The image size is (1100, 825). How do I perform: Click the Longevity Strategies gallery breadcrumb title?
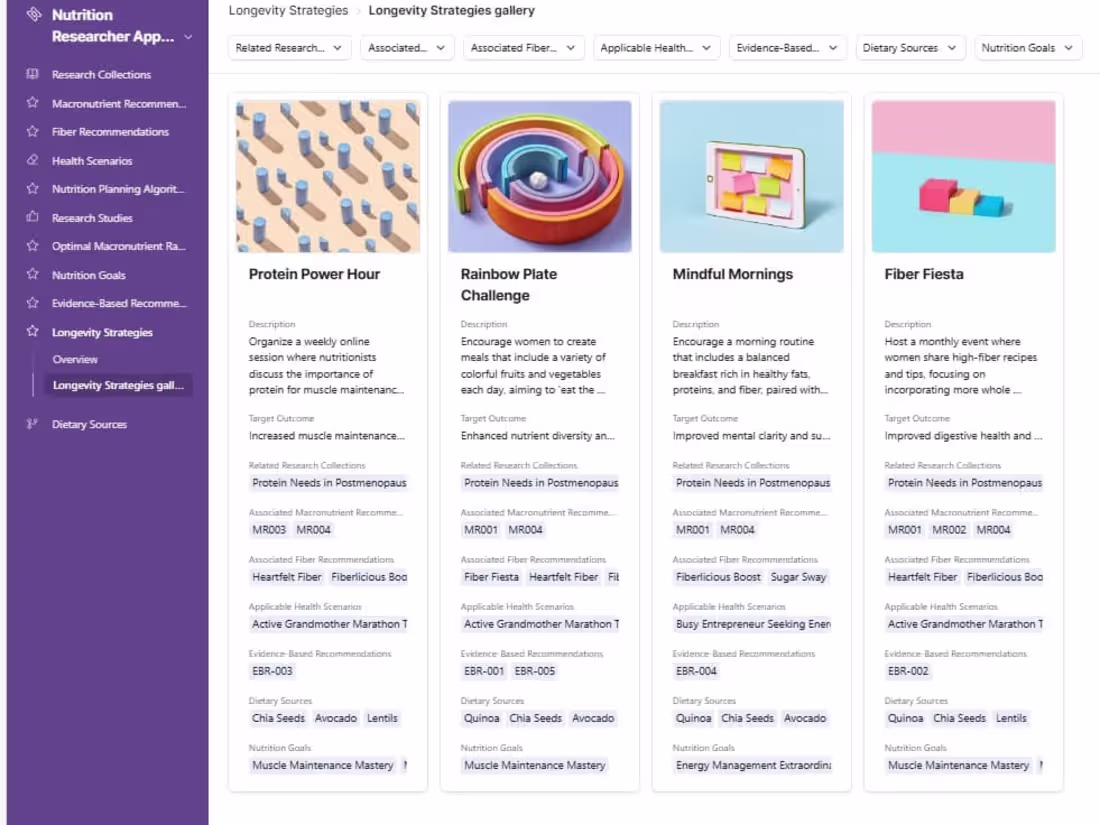coord(451,11)
